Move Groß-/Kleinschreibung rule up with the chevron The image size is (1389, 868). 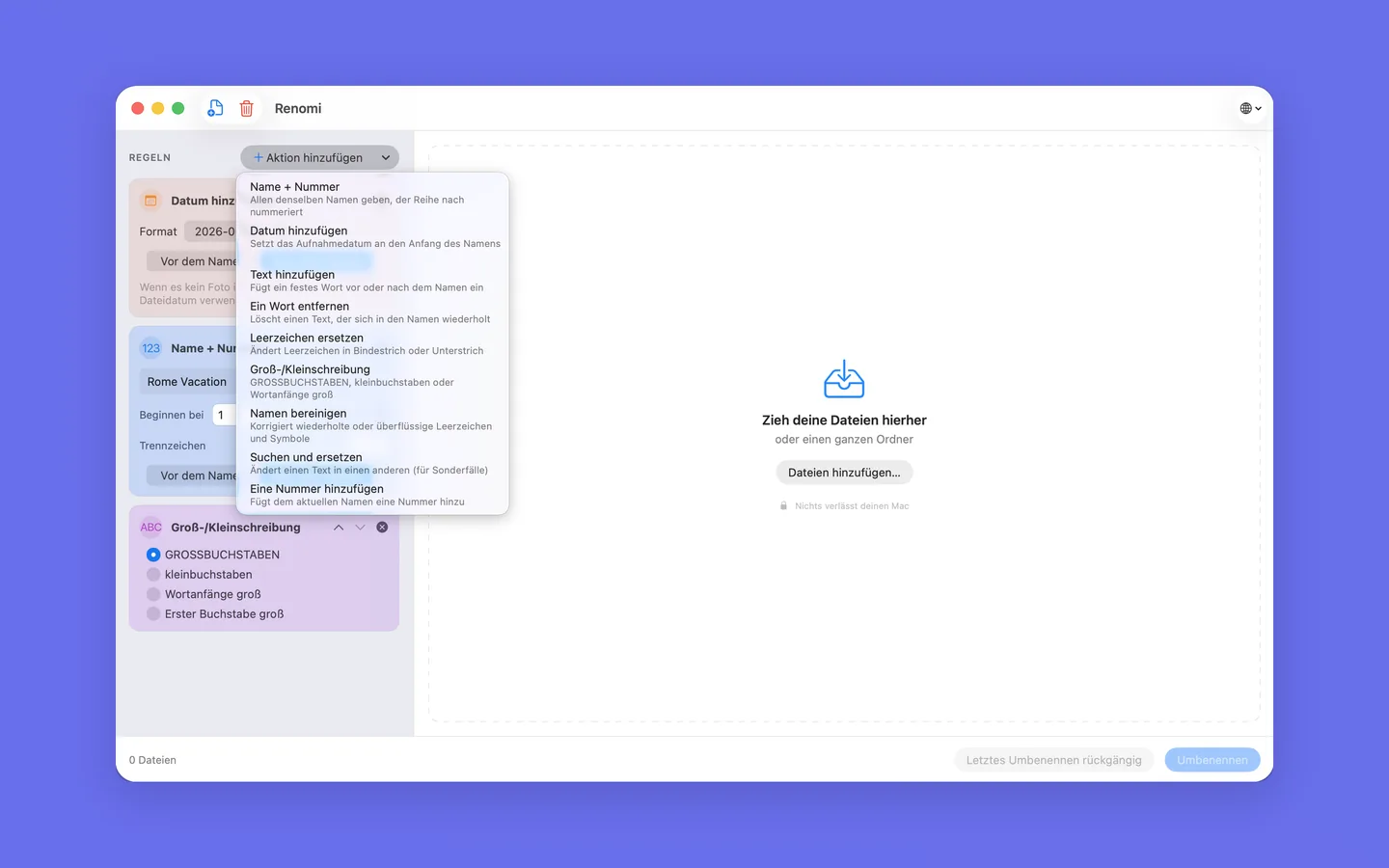click(x=339, y=528)
